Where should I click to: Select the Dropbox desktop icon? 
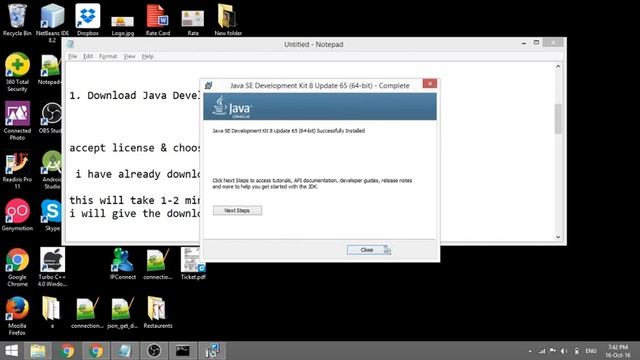tap(88, 20)
